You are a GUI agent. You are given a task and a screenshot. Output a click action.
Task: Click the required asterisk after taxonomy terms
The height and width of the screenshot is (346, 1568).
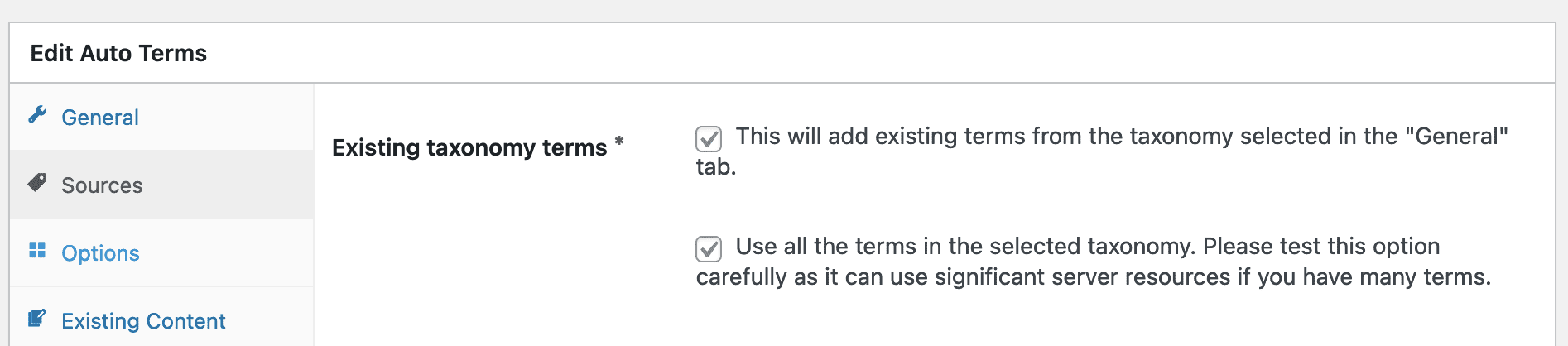coord(618,142)
